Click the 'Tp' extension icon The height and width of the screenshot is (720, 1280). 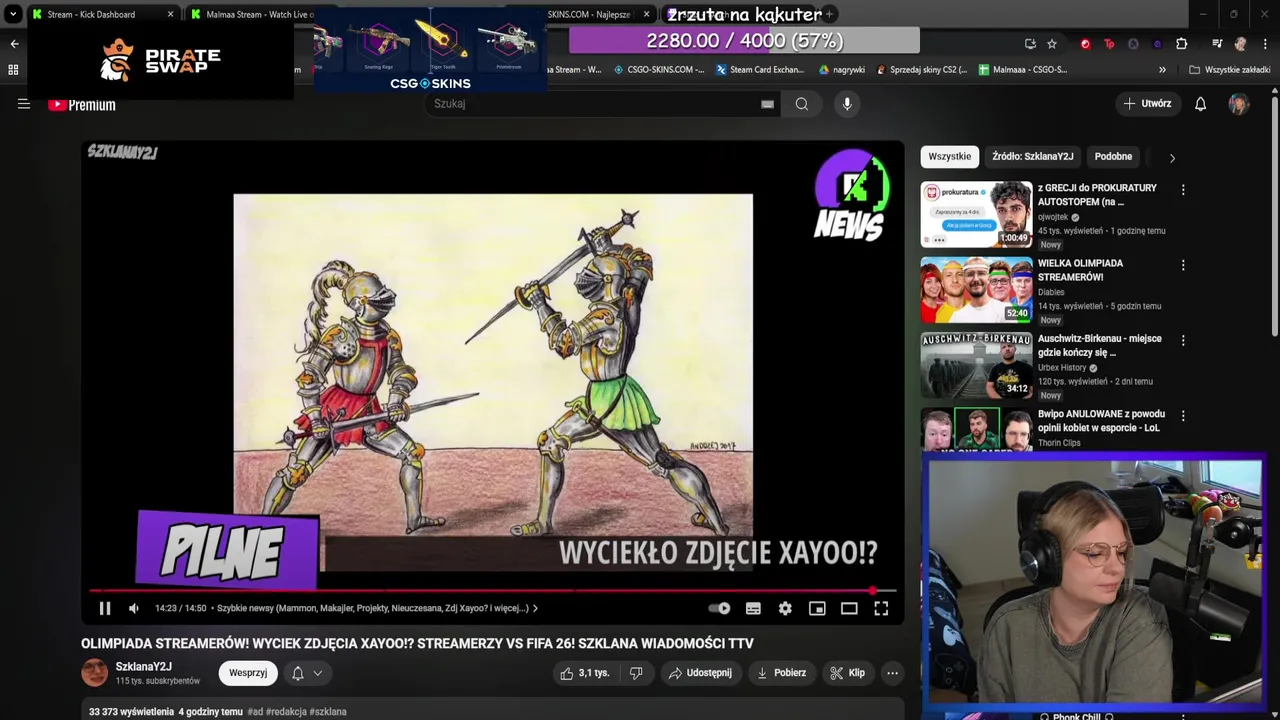click(x=1109, y=44)
